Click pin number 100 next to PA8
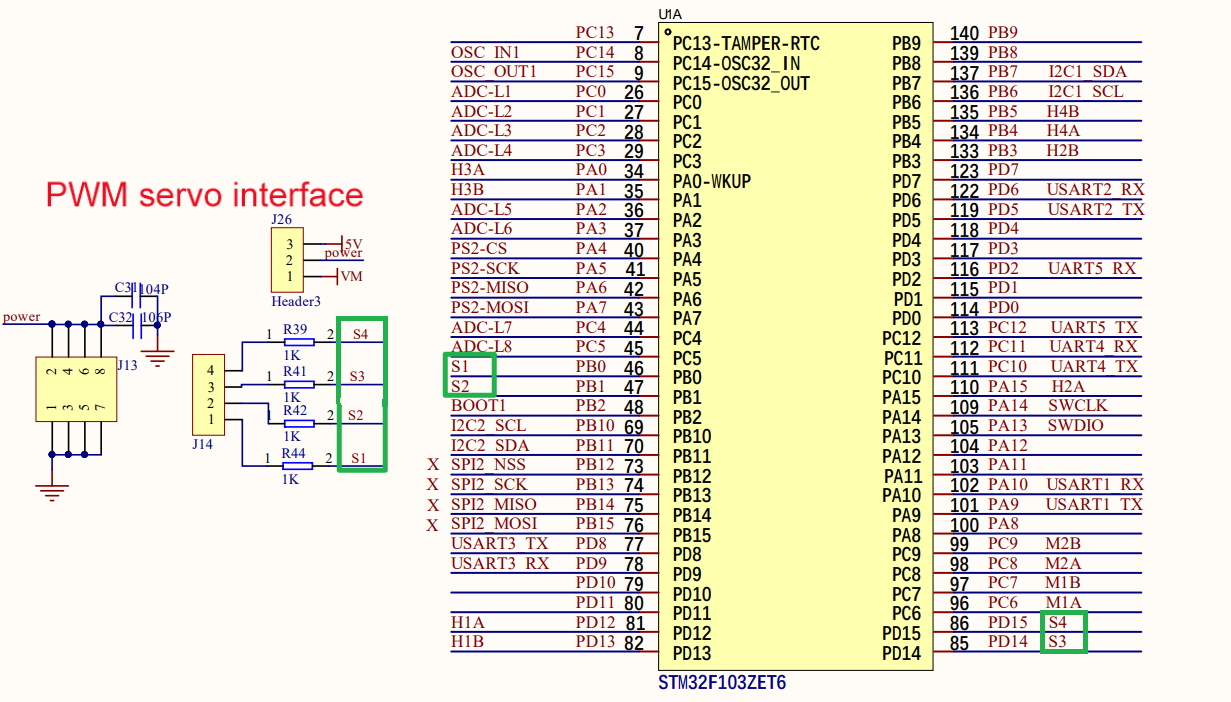The image size is (1231, 702). 964,525
